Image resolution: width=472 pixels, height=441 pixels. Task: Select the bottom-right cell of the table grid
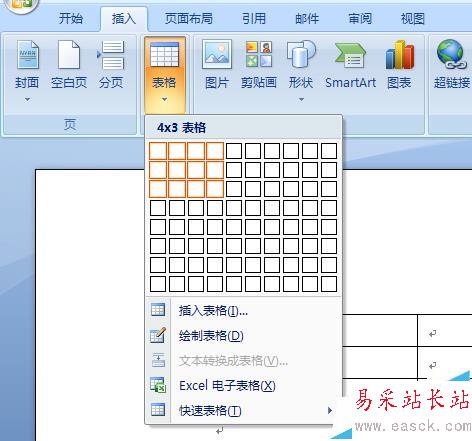click(x=329, y=284)
